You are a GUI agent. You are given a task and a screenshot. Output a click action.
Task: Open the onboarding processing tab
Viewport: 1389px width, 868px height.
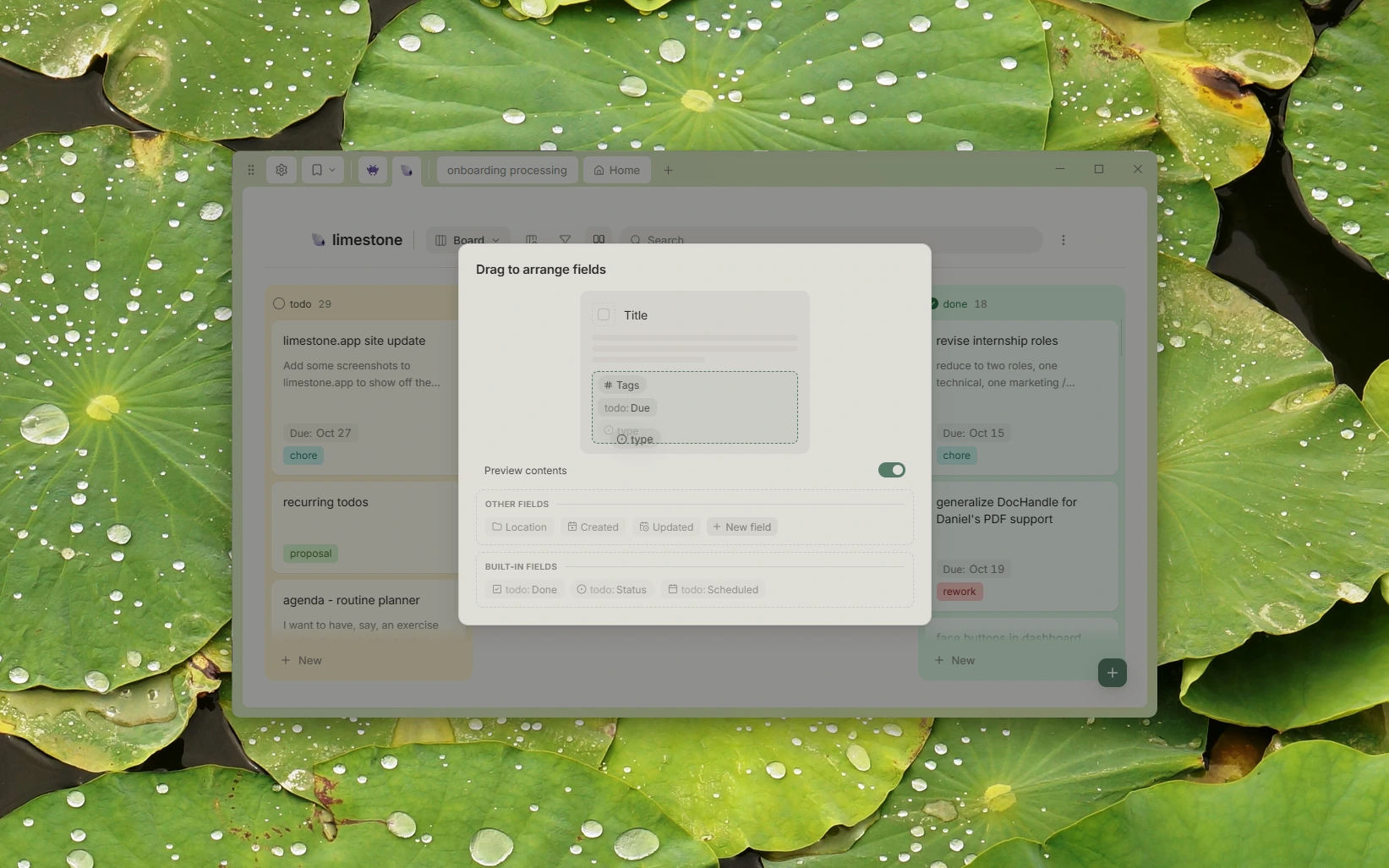tap(507, 170)
